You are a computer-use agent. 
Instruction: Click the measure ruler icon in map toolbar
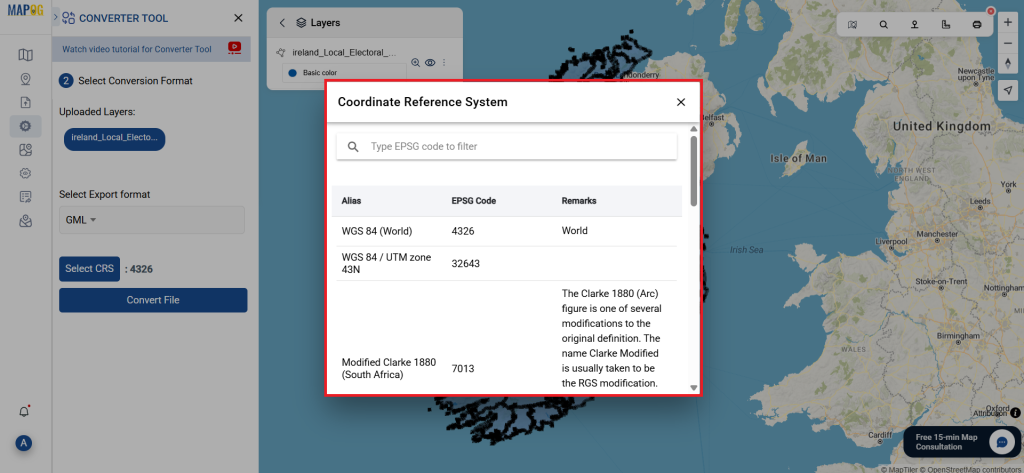[x=946, y=25]
